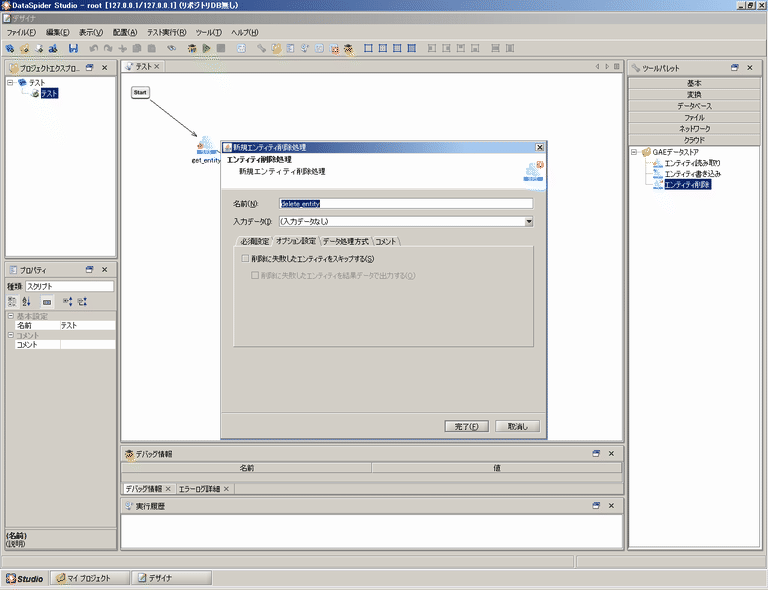Switch to the デバッグ情報 bottom tab
The image size is (768, 590).
click(x=144, y=489)
